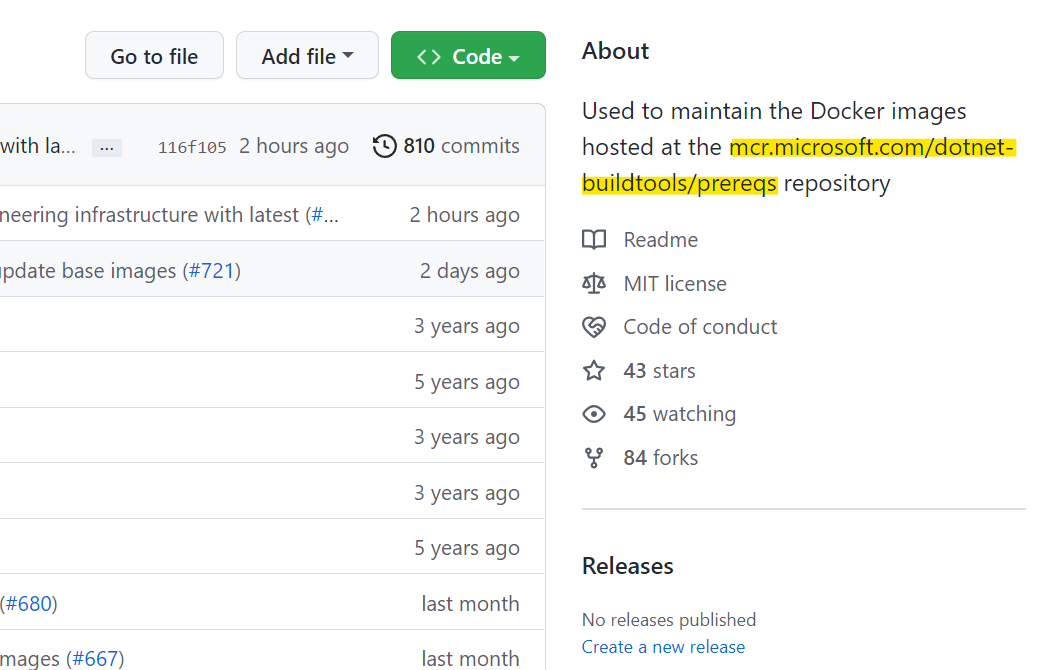The width and height of the screenshot is (1053, 670).
Task: Click 'last month' in the #667 row
Action: click(x=470, y=659)
